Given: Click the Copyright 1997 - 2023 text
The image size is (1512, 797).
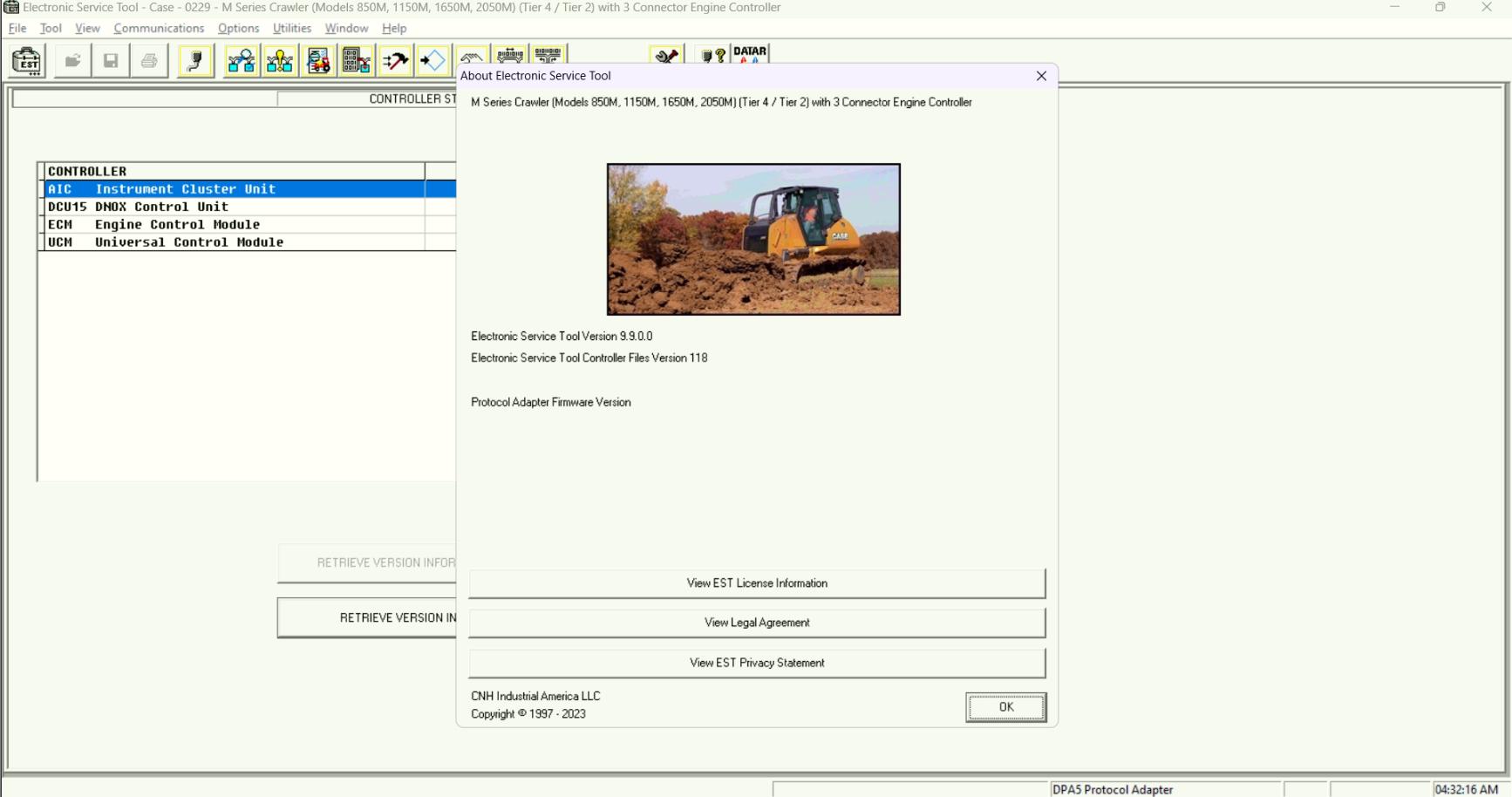Looking at the screenshot, I should pyautogui.click(x=528, y=713).
